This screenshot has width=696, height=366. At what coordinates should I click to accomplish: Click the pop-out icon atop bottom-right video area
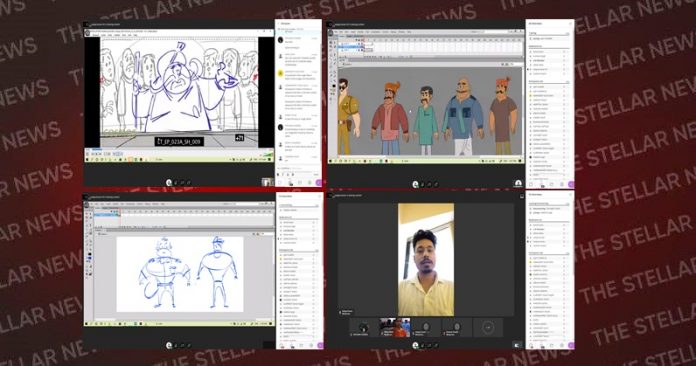[522, 196]
